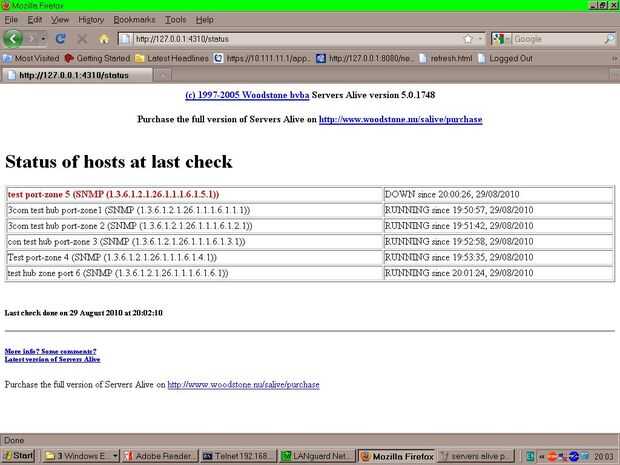
Task: Open the refresh.html bookmark
Action: pos(445,59)
